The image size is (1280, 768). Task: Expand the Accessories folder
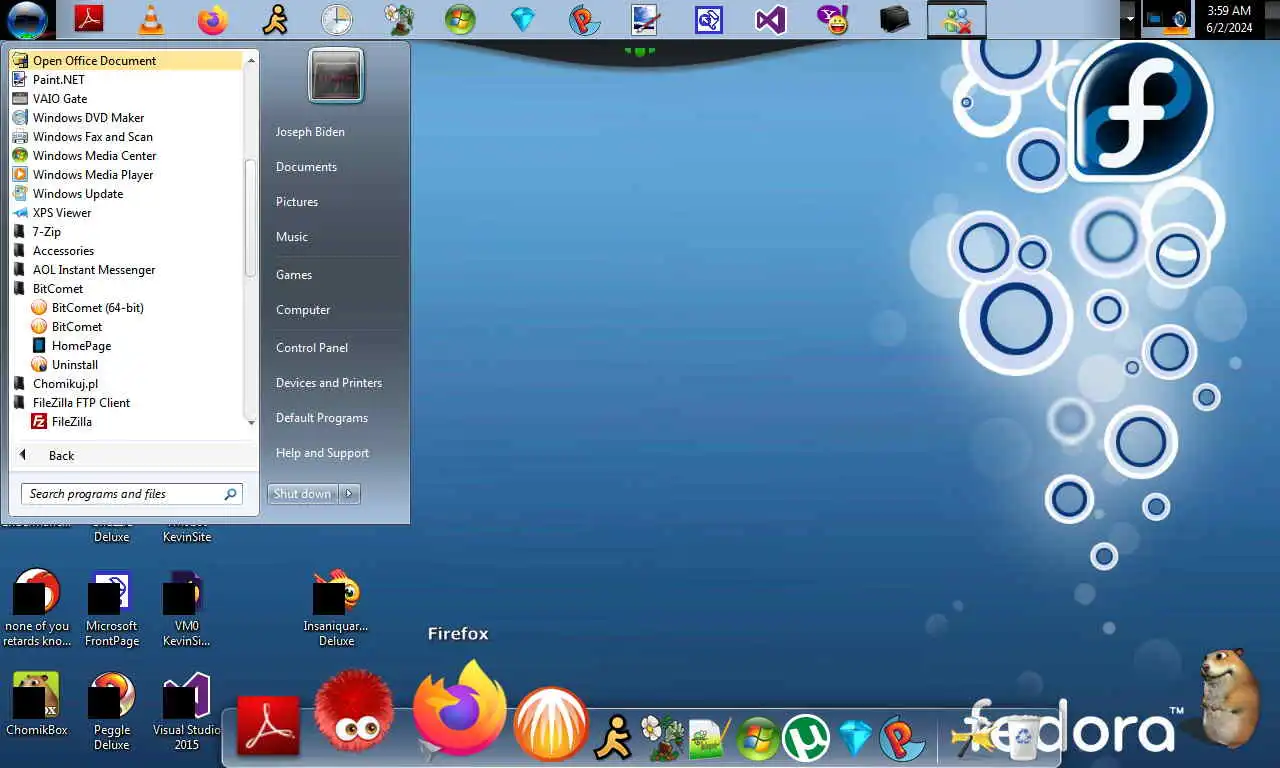[63, 250]
